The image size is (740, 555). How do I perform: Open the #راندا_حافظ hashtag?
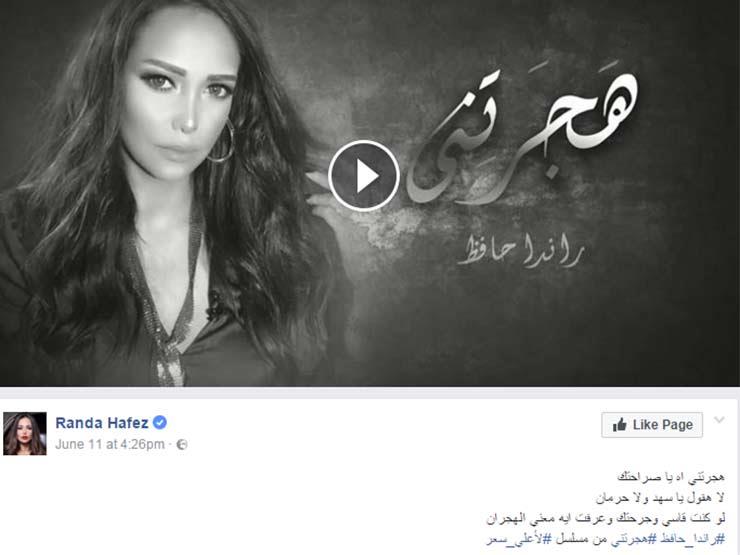(x=691, y=538)
